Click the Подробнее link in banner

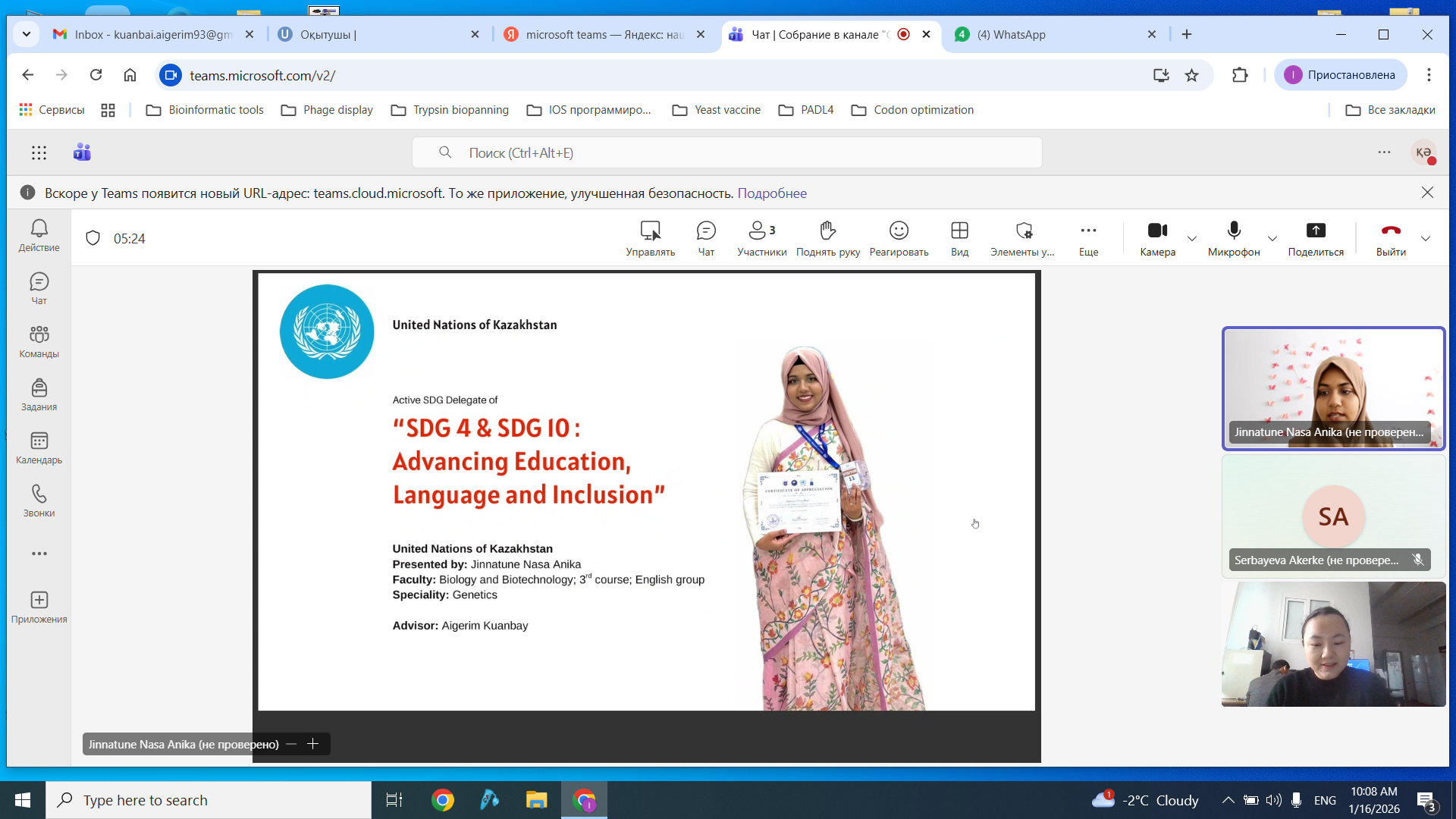point(771,193)
